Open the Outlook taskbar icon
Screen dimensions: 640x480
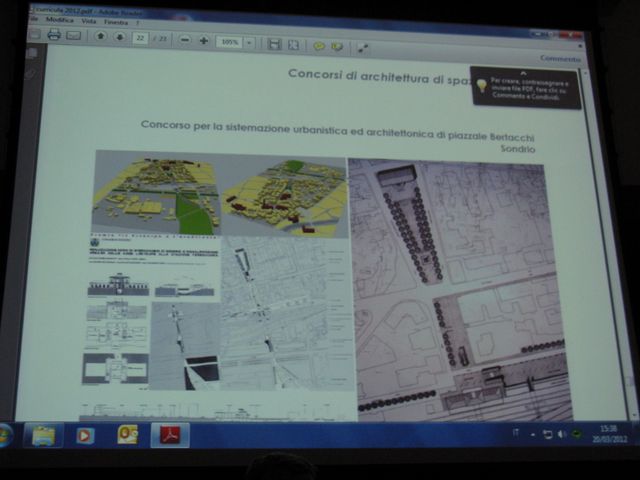127,435
